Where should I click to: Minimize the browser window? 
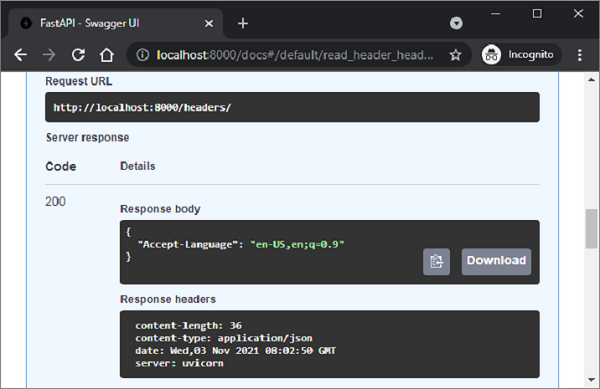[496, 14]
